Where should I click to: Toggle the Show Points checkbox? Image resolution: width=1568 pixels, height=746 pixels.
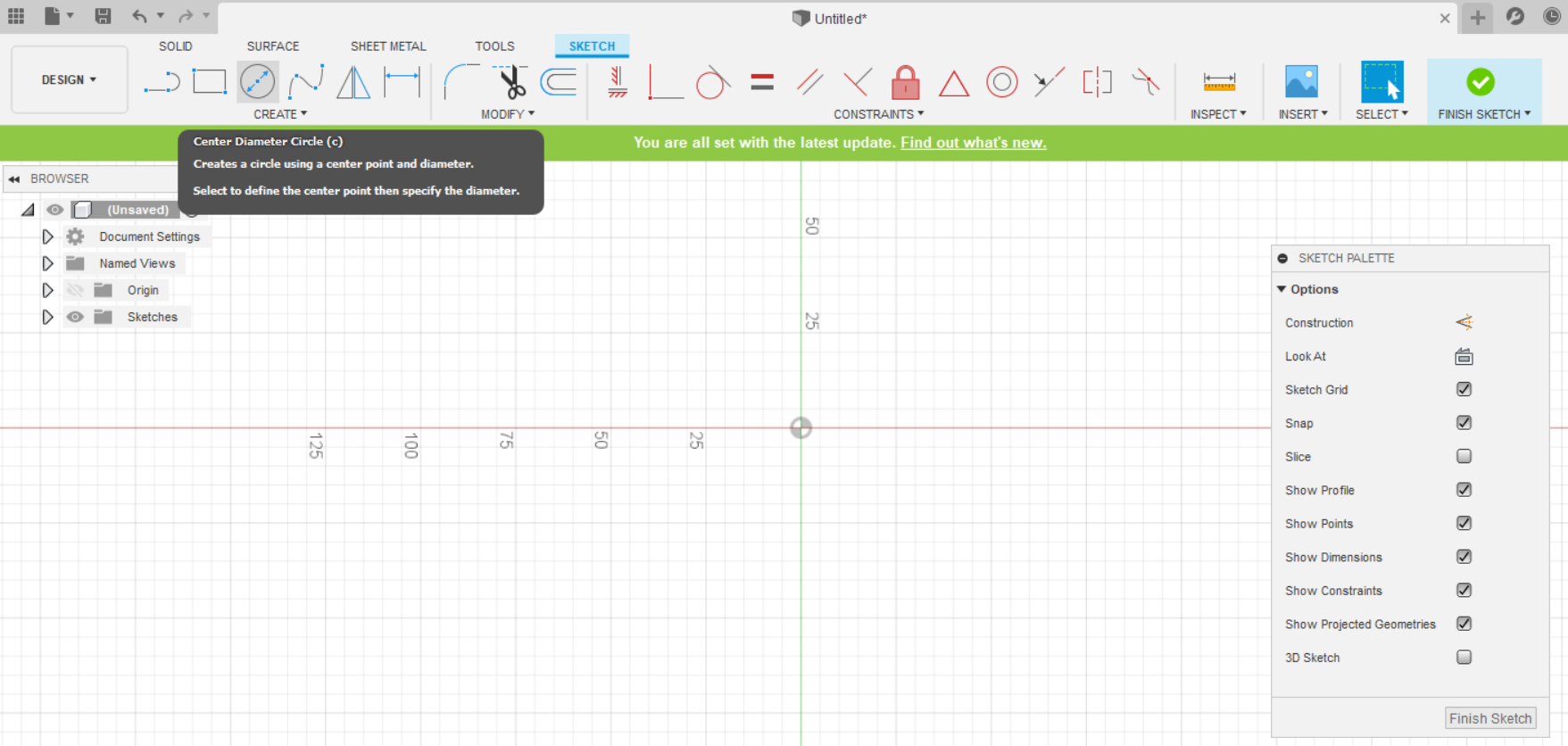(1464, 523)
